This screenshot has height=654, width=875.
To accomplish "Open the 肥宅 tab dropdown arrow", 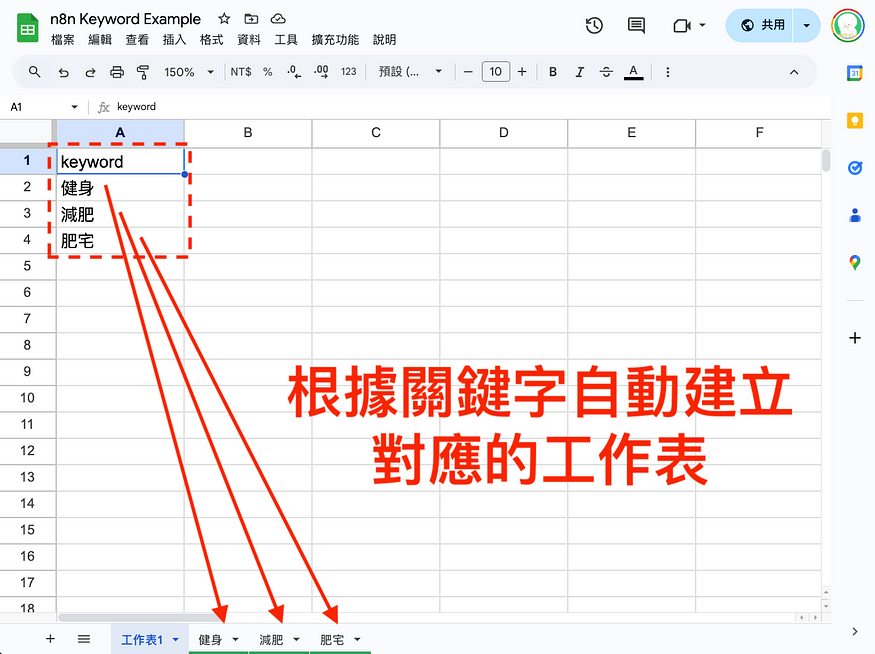I will coord(357,639).
